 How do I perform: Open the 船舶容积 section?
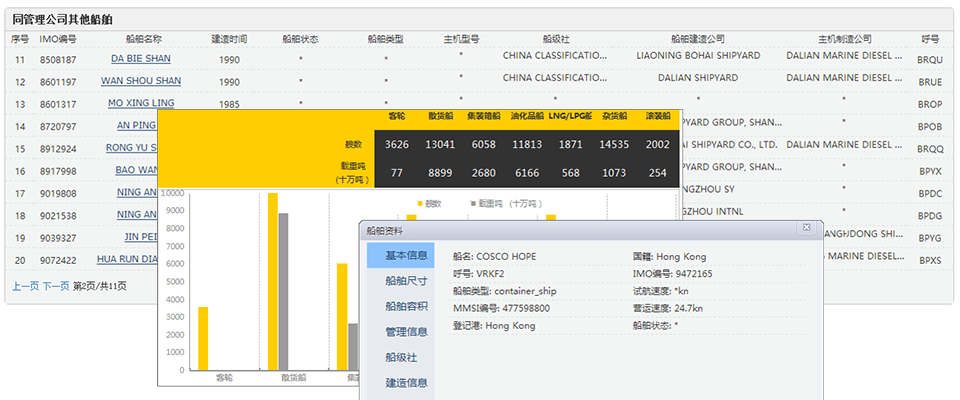point(406,306)
